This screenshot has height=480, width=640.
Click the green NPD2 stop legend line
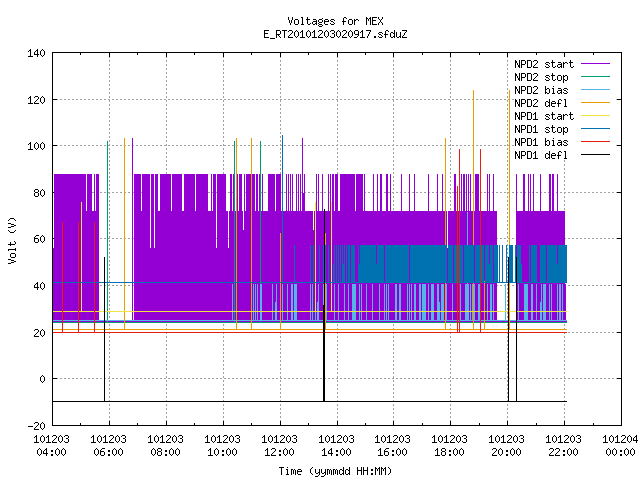point(595,76)
